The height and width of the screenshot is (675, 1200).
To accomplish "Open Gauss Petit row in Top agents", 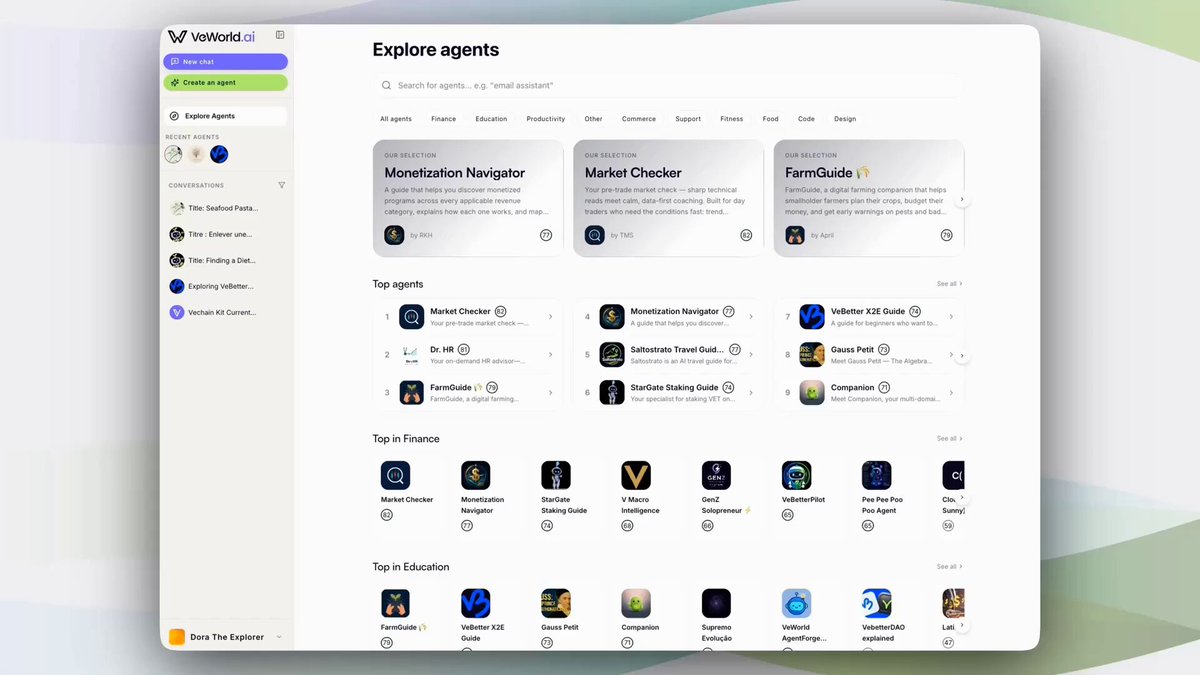I will point(869,355).
